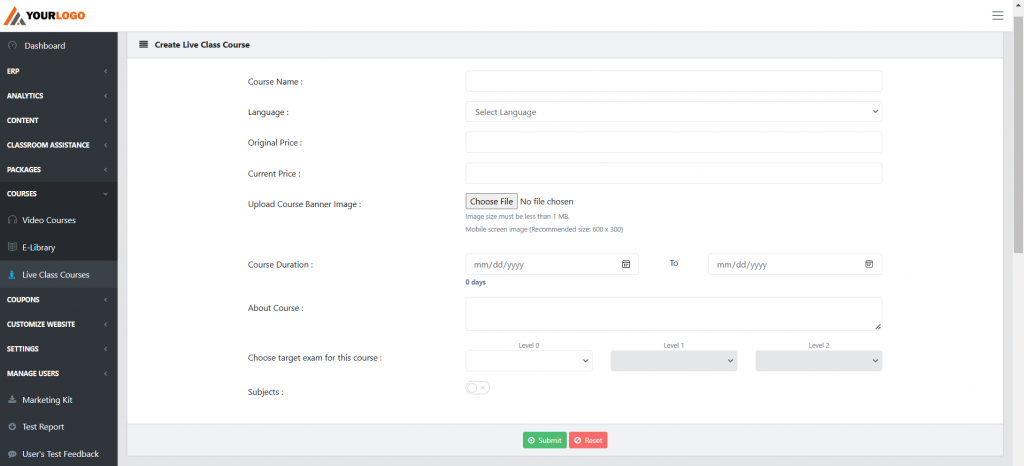Image resolution: width=1024 pixels, height=466 pixels.
Task: Click the Choose File button
Action: pos(492,202)
